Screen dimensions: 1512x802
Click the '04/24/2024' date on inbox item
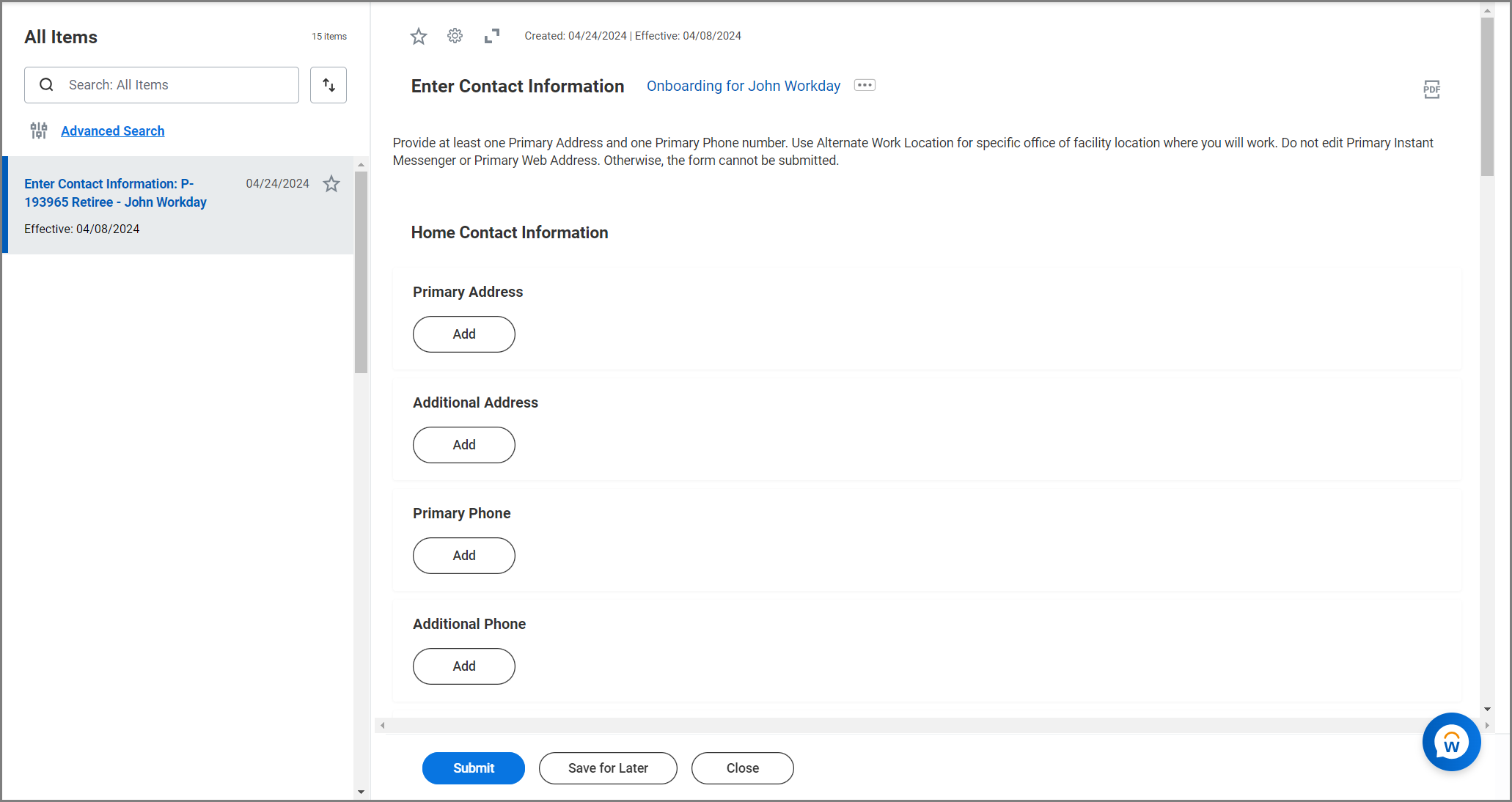(x=277, y=183)
